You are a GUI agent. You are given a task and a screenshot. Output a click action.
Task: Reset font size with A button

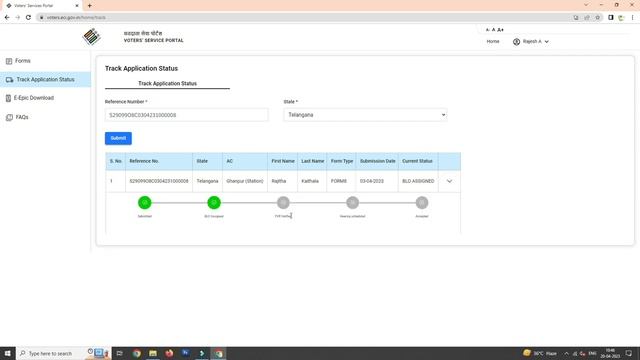(493, 30)
